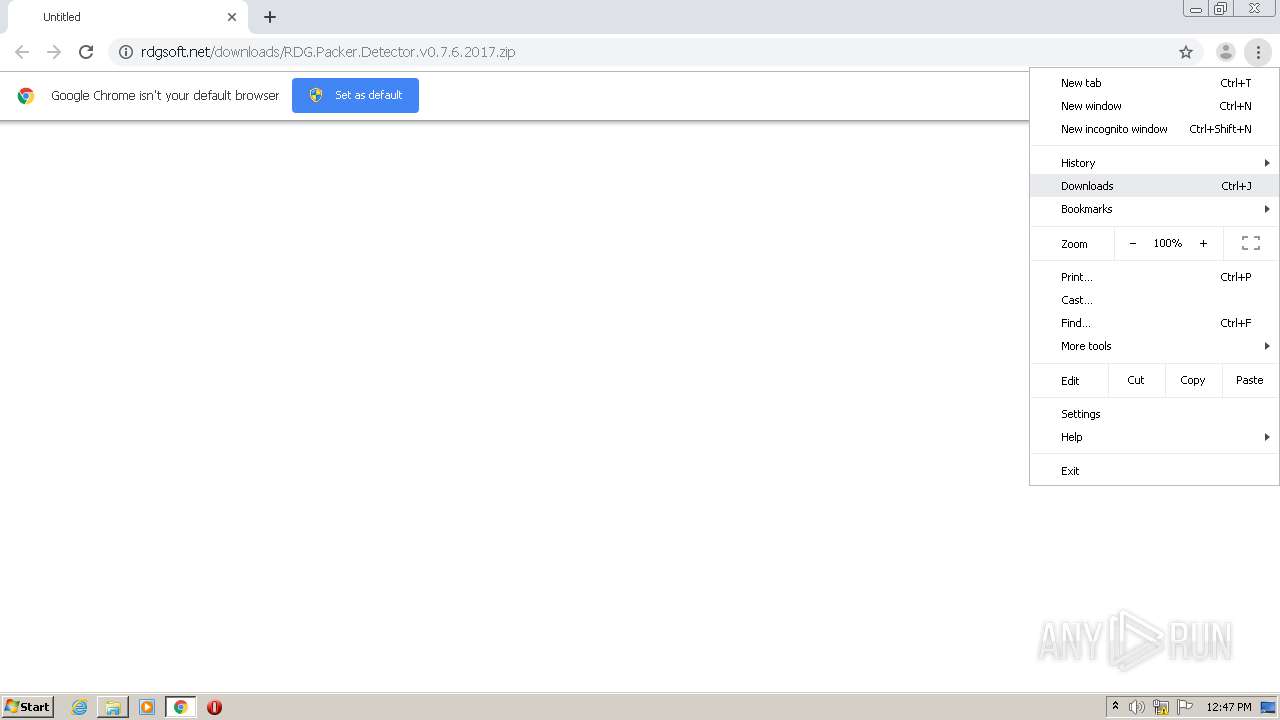Open the Windows Start menu
This screenshot has height=720, width=1280.
pyautogui.click(x=27, y=707)
